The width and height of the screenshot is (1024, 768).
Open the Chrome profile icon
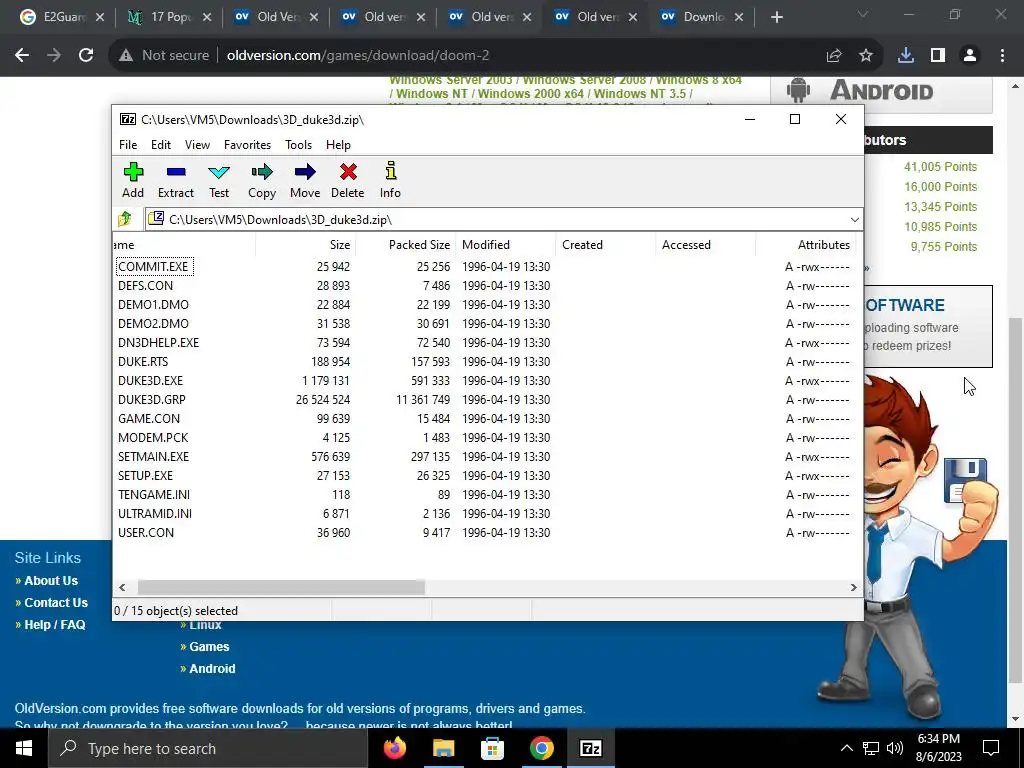[x=970, y=56]
